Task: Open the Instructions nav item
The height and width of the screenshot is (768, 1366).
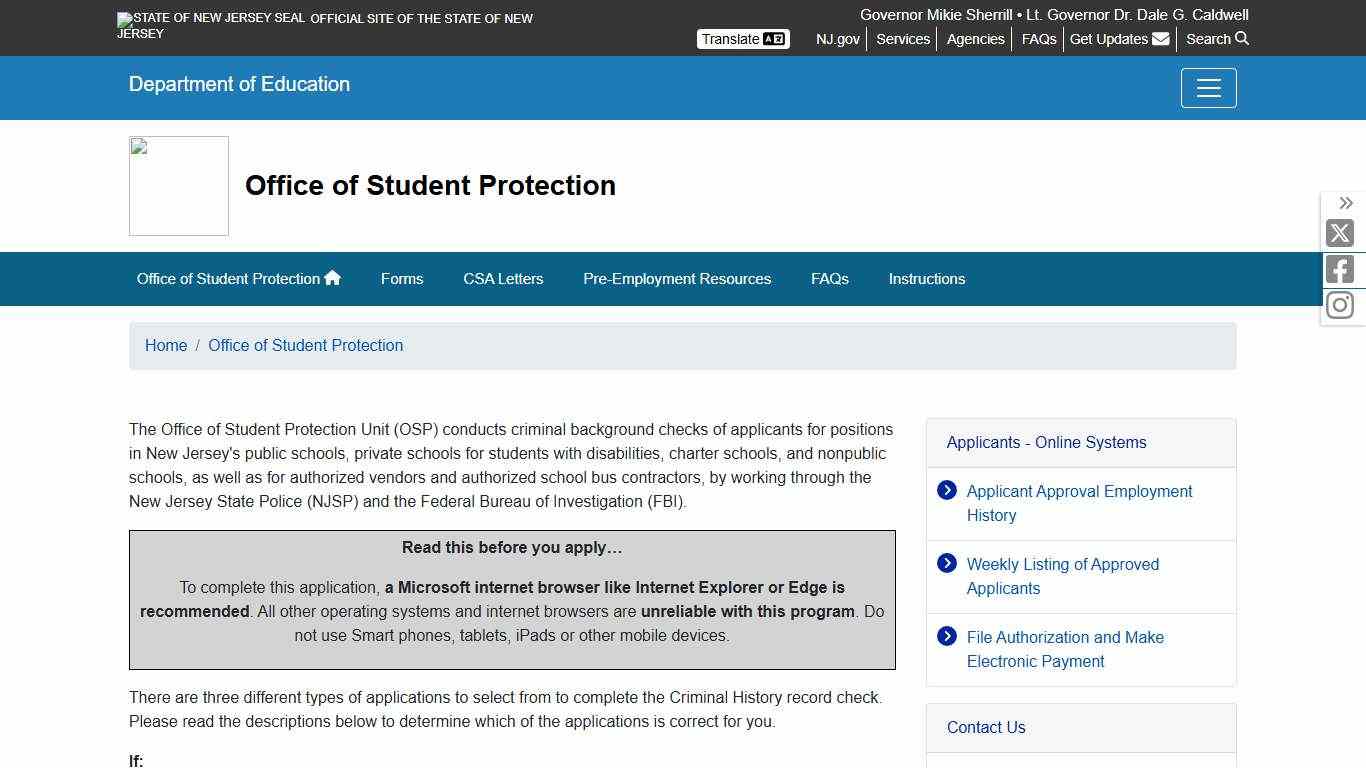Action: [927, 279]
